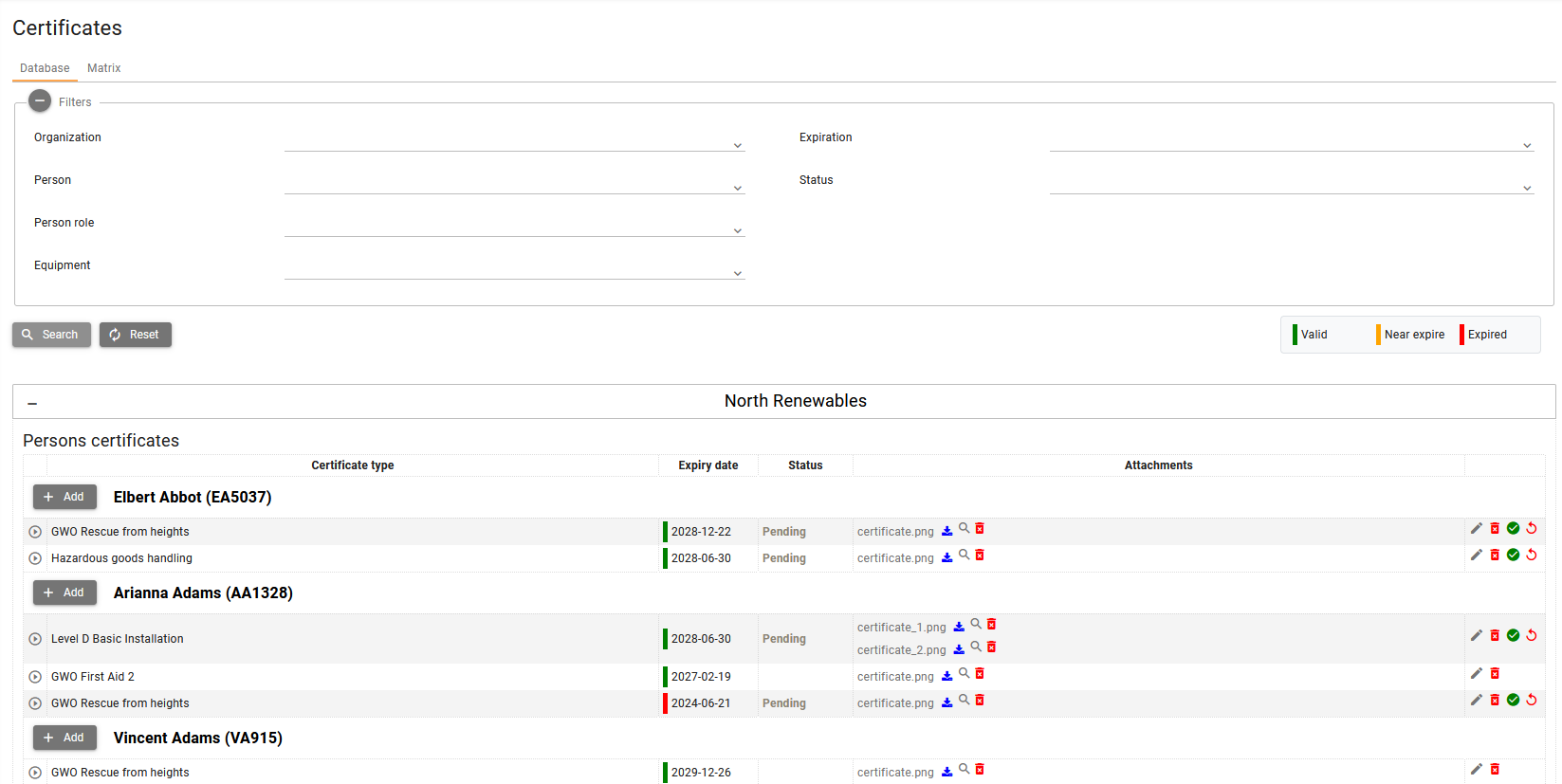
Task: Add a certificate for Vincent Adams
Action: pyautogui.click(x=64, y=738)
